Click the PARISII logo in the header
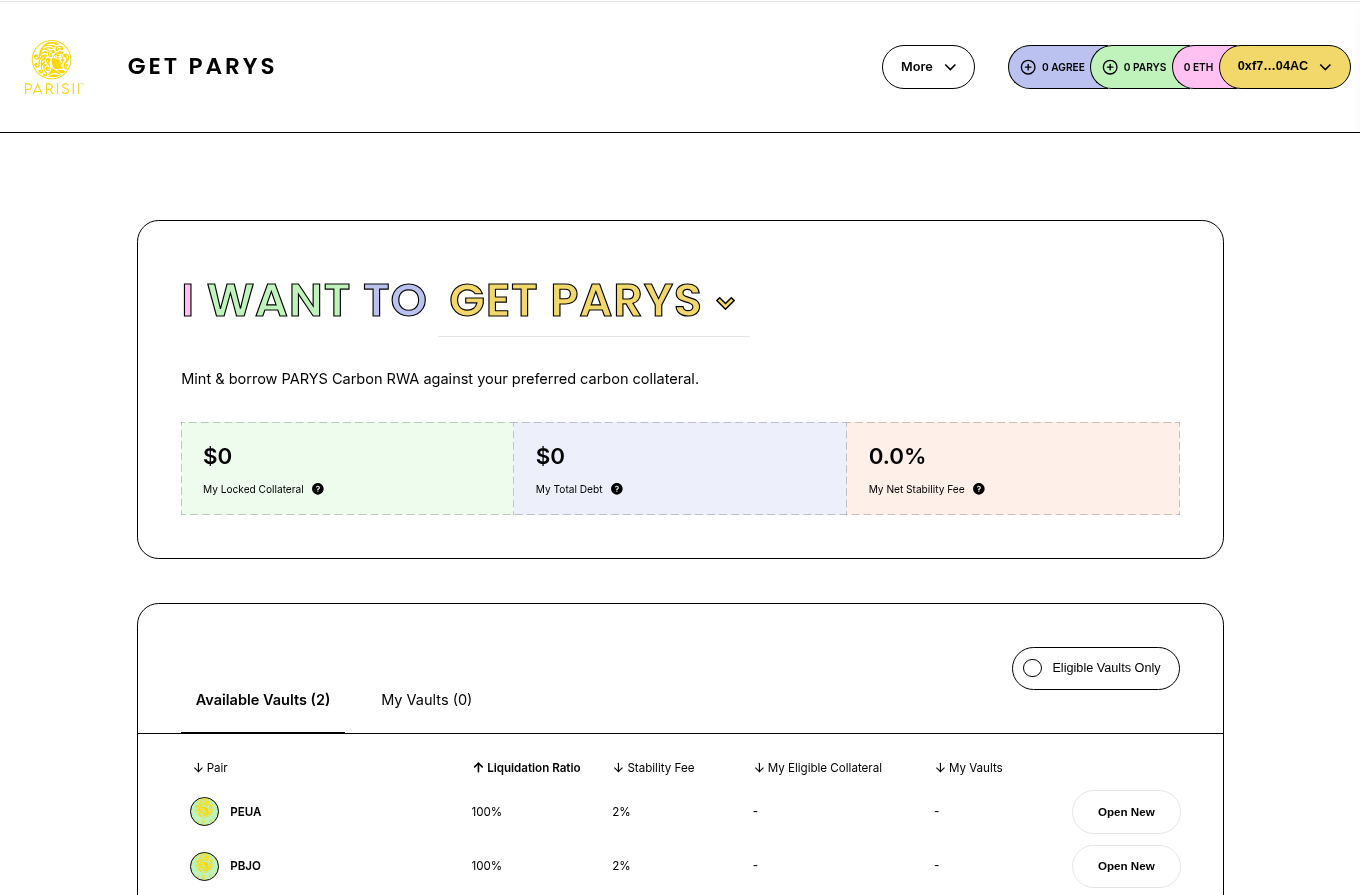The image size is (1360, 895). pos(53,67)
